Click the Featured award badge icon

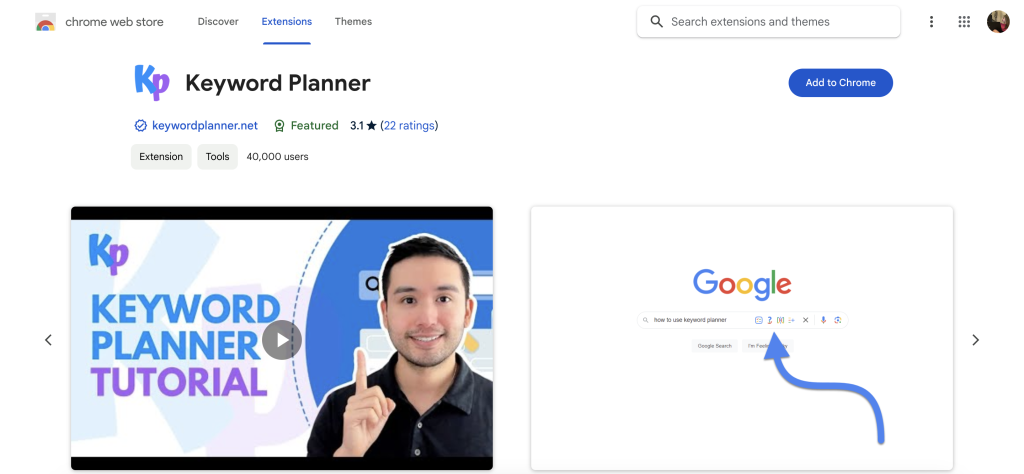tap(280, 125)
